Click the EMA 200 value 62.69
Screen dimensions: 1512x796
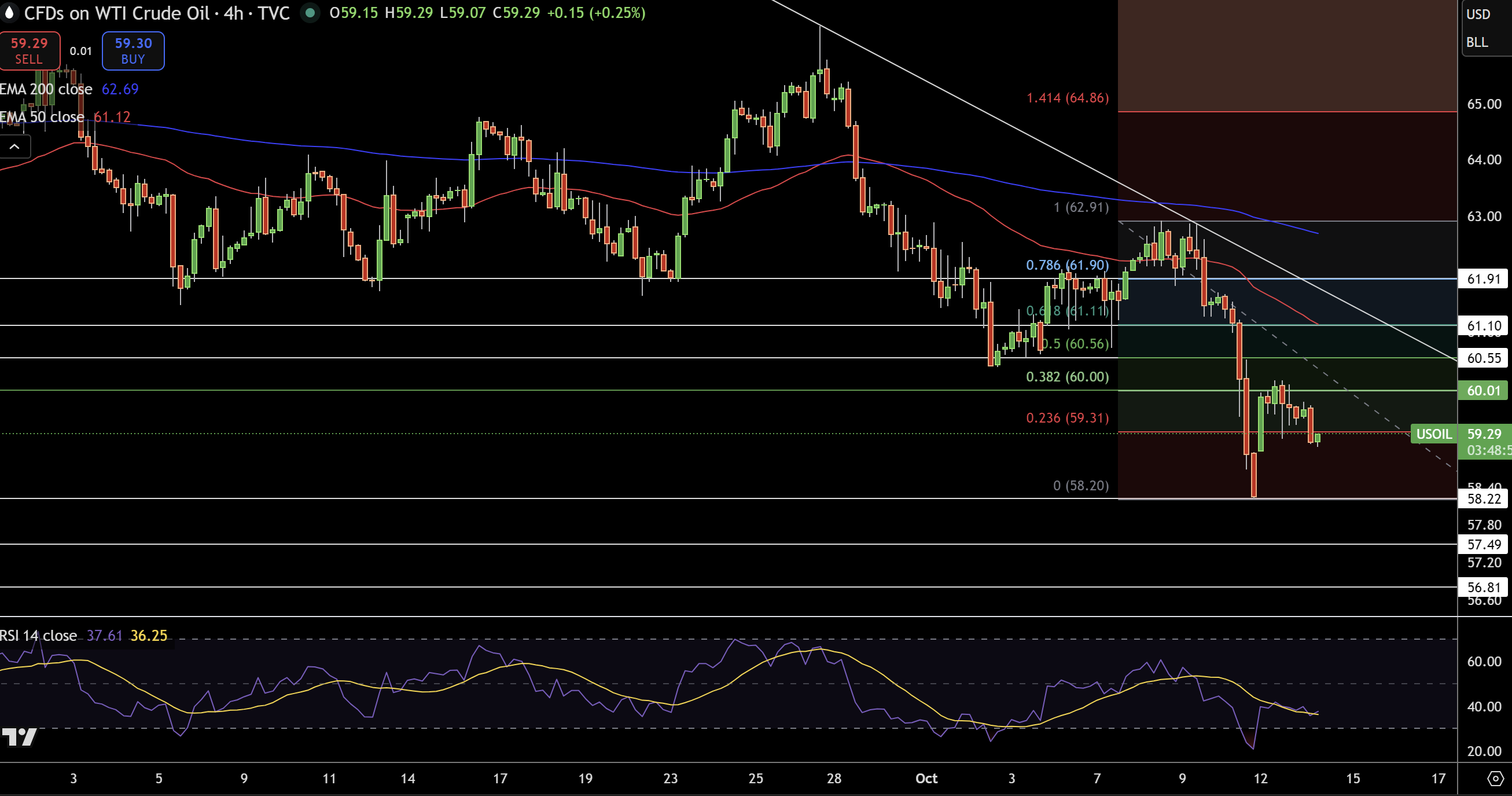pyautogui.click(x=120, y=89)
